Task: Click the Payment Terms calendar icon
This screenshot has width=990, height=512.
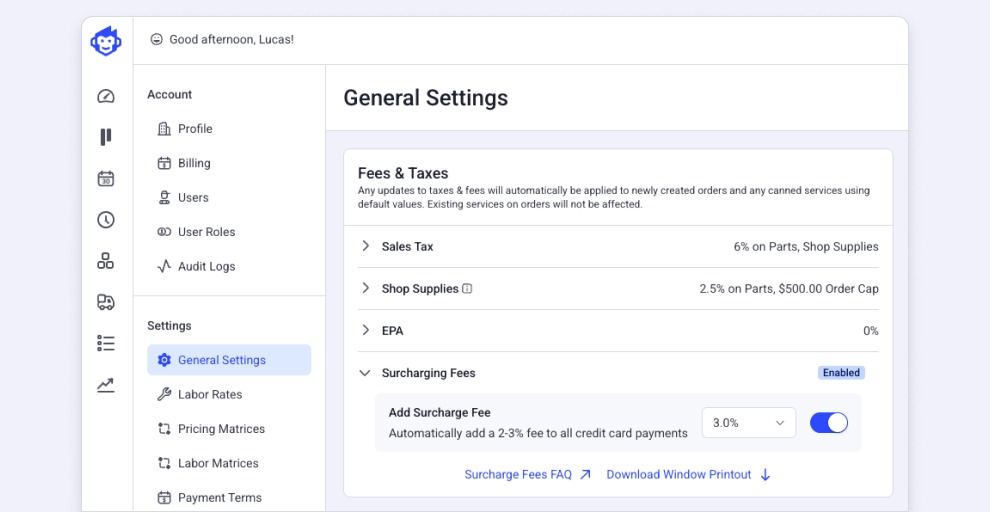Action: click(x=164, y=497)
